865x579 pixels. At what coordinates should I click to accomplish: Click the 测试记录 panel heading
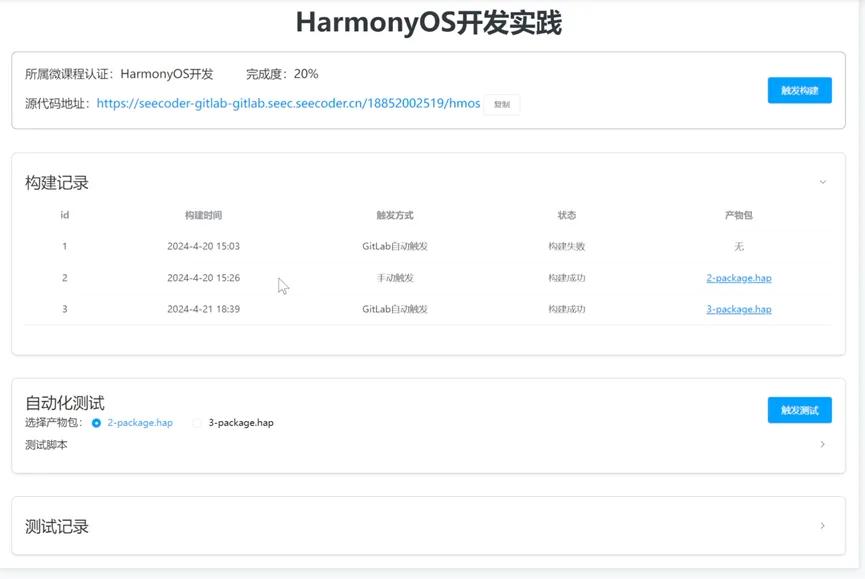(57, 527)
